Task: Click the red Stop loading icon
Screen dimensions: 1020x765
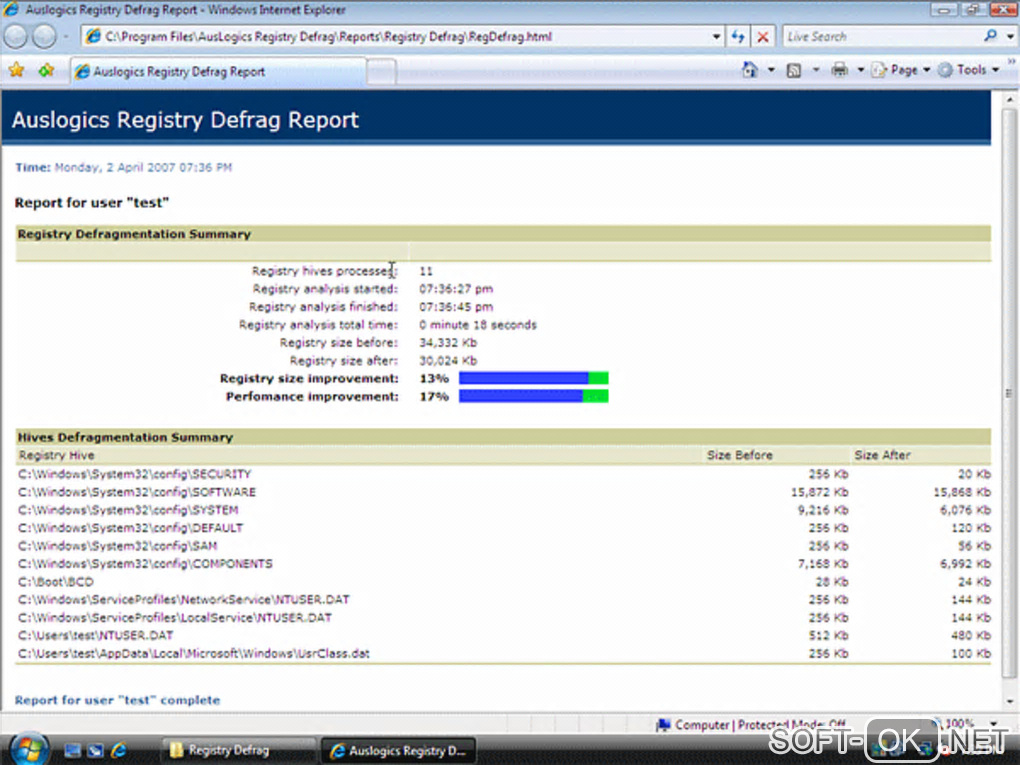Action: (763, 36)
